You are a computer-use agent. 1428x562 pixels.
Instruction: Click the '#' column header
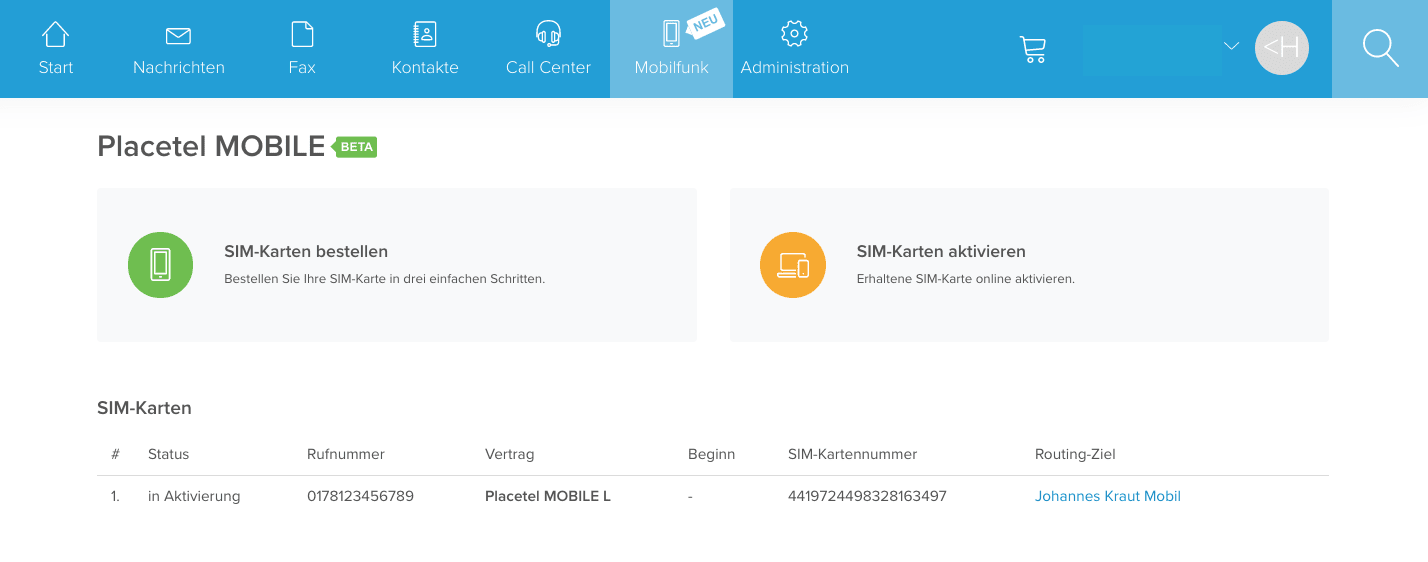click(x=115, y=454)
